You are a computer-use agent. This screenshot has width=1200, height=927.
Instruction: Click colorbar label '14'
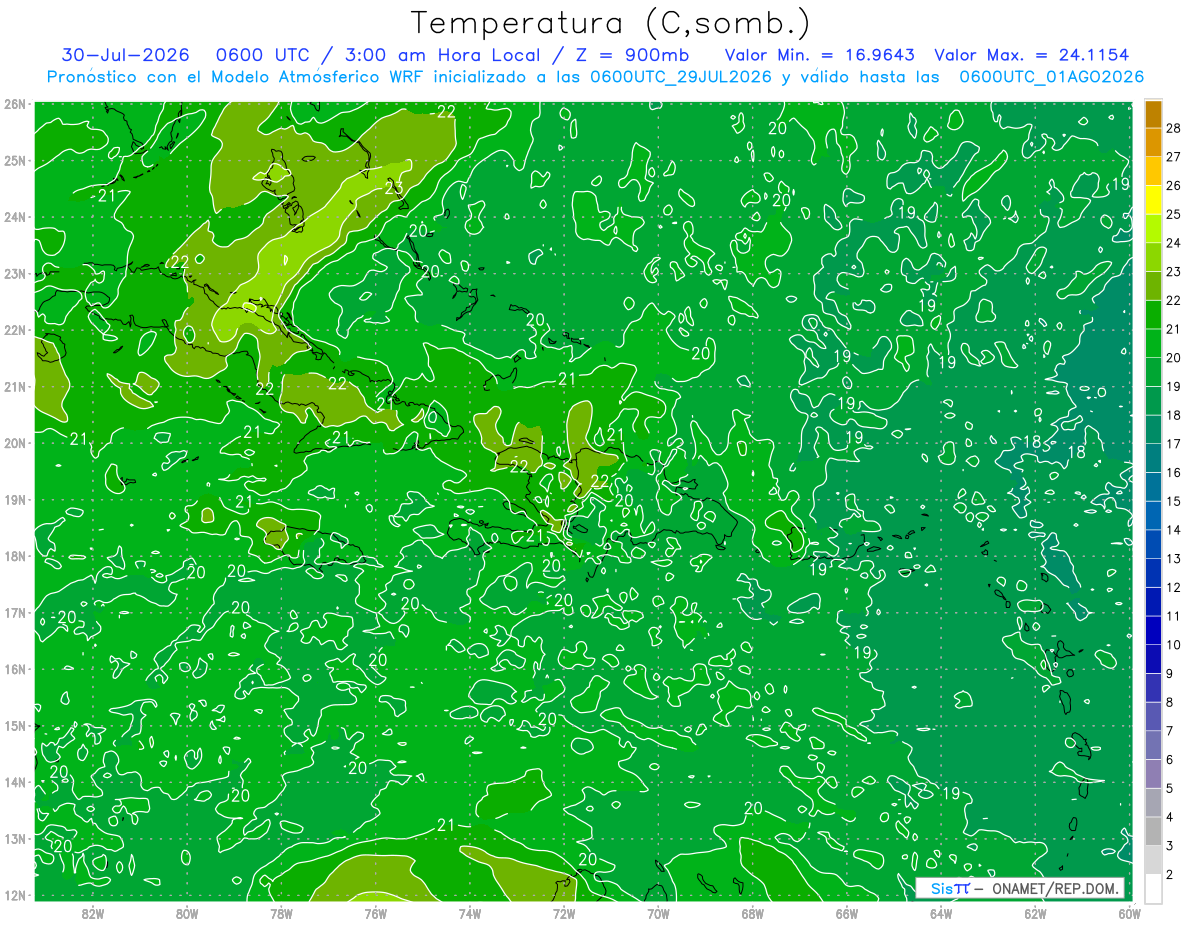click(x=1174, y=530)
